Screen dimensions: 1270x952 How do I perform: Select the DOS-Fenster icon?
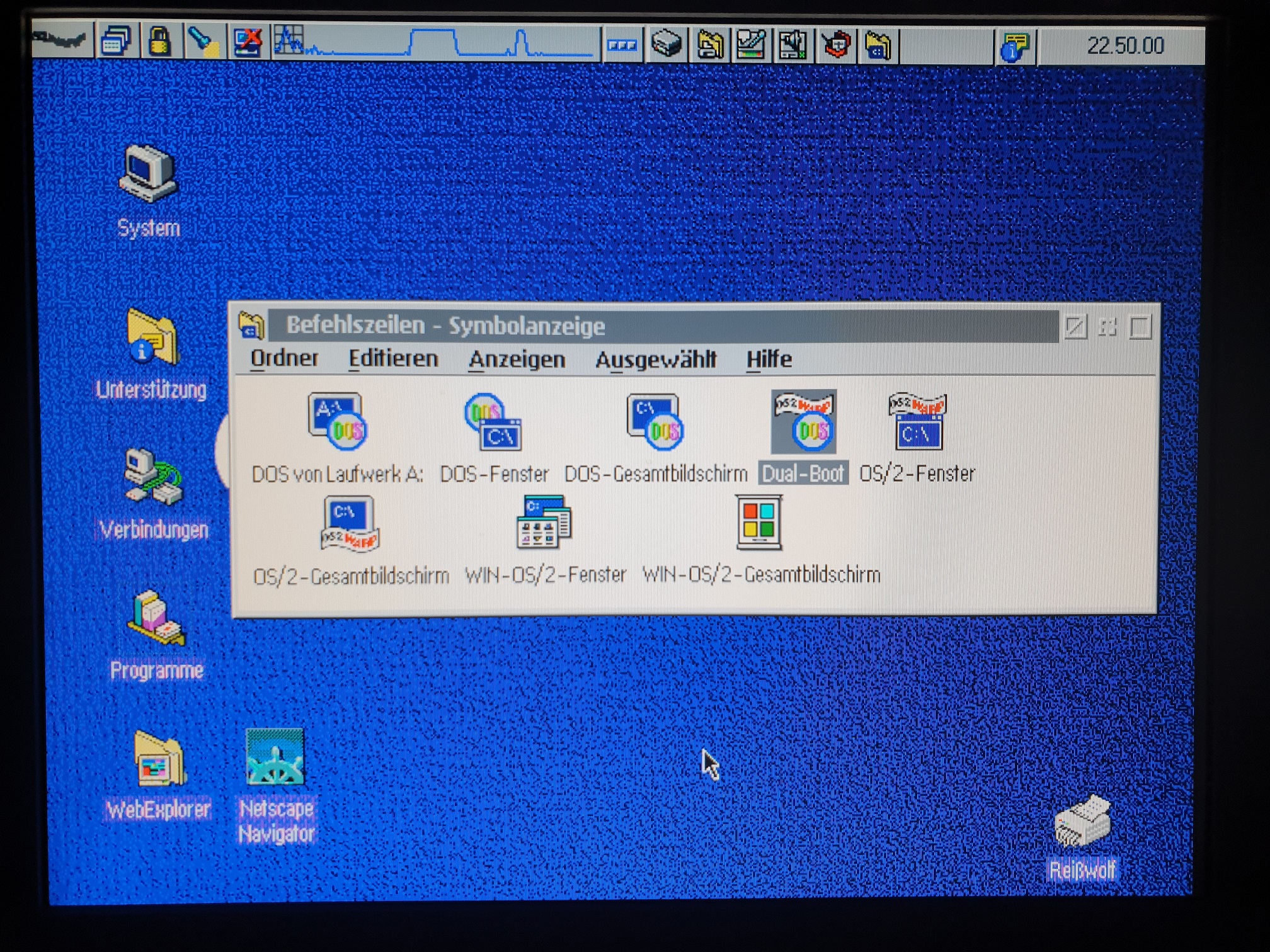pyautogui.click(x=493, y=421)
